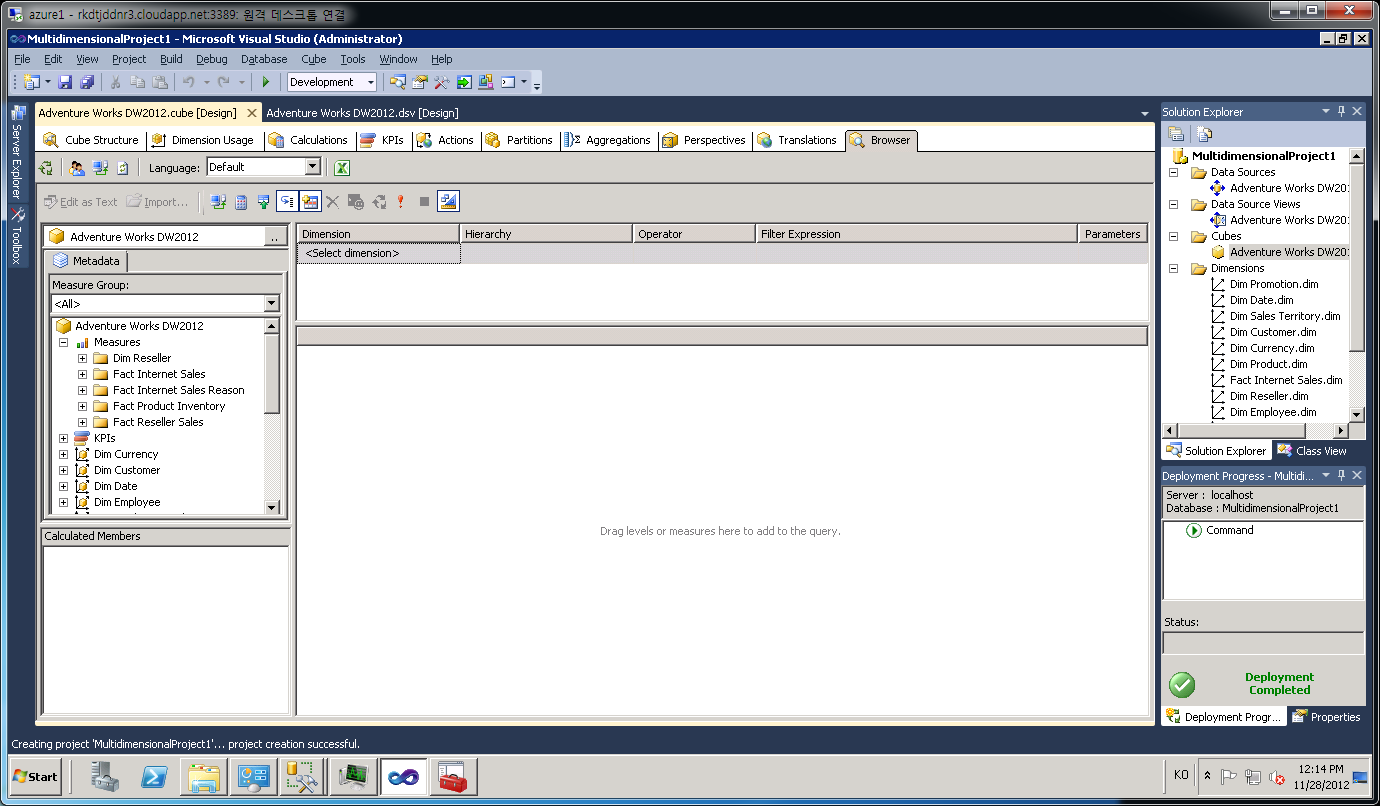Open Windows Explorer from the taskbar
The width and height of the screenshot is (1380, 806).
204,776
